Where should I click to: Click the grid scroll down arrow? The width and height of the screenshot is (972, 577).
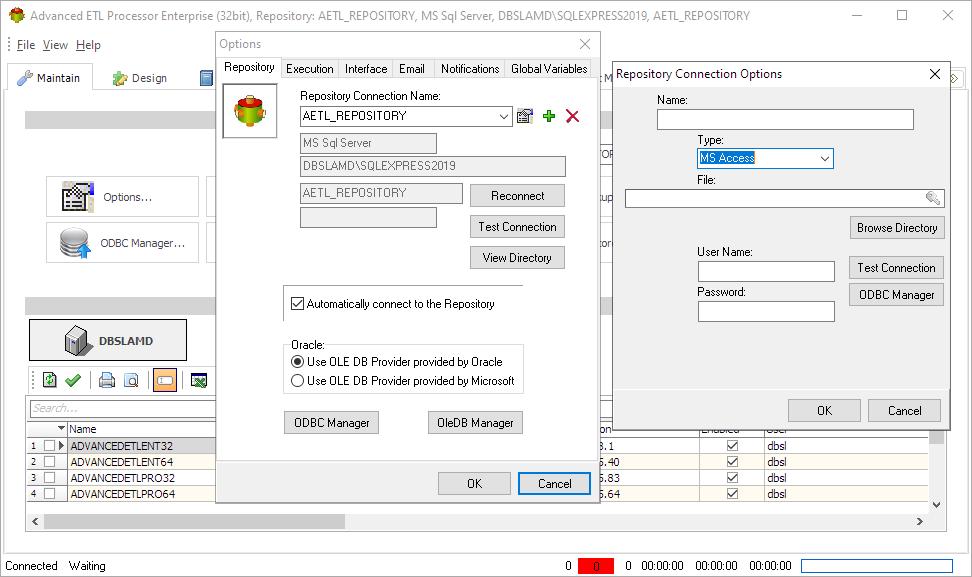936,504
